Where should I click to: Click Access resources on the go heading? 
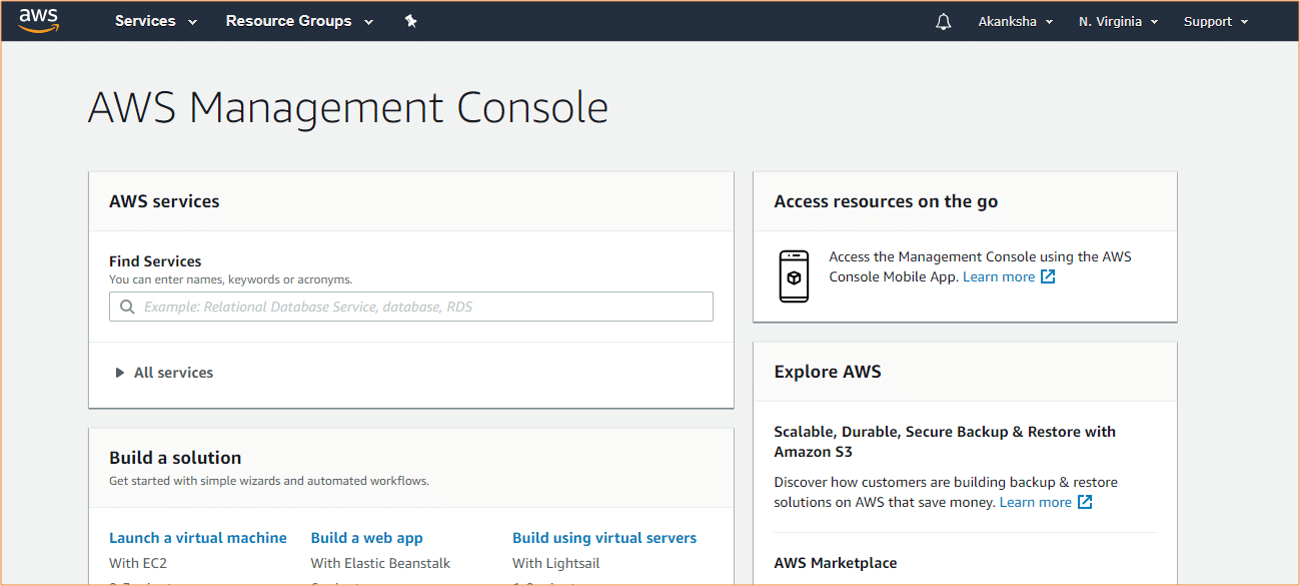pyautogui.click(x=886, y=201)
